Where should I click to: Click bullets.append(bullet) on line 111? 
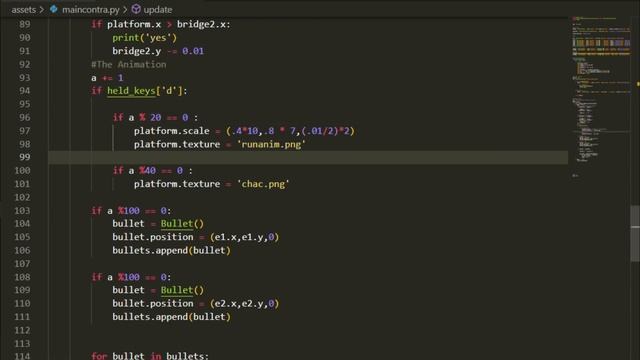(171, 317)
